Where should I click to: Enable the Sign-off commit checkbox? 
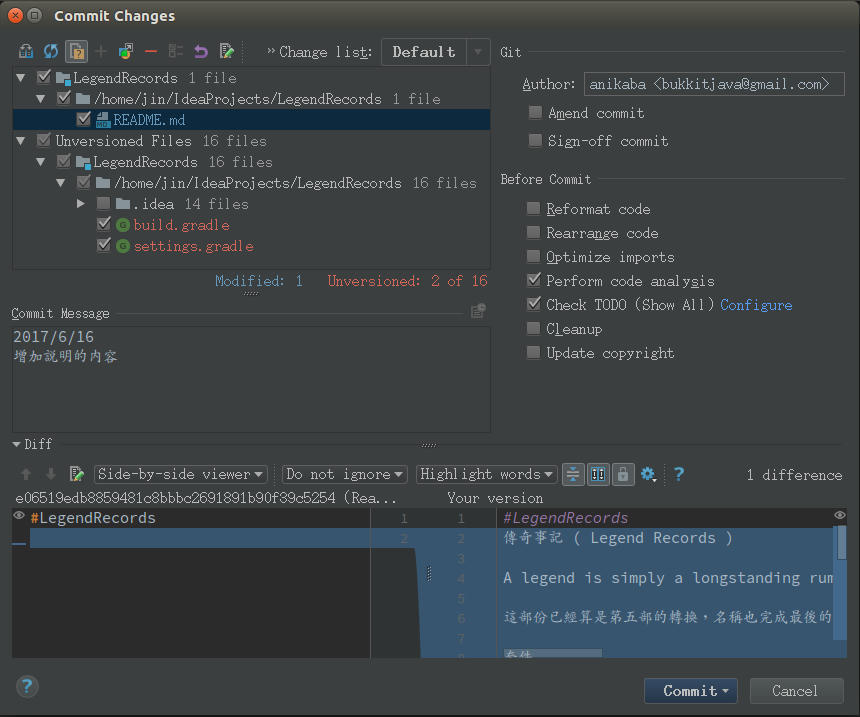(x=535, y=140)
